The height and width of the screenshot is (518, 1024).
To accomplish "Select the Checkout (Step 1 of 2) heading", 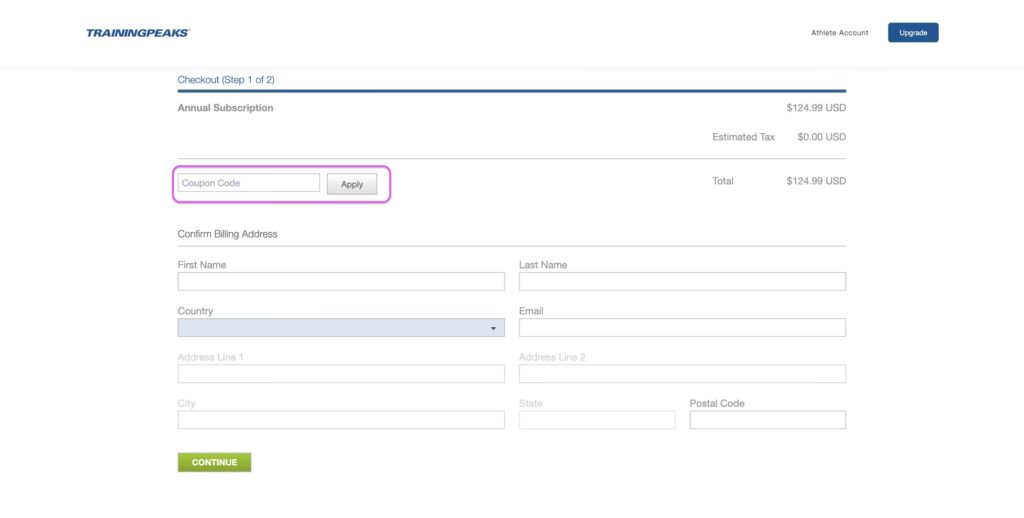I will point(226,80).
